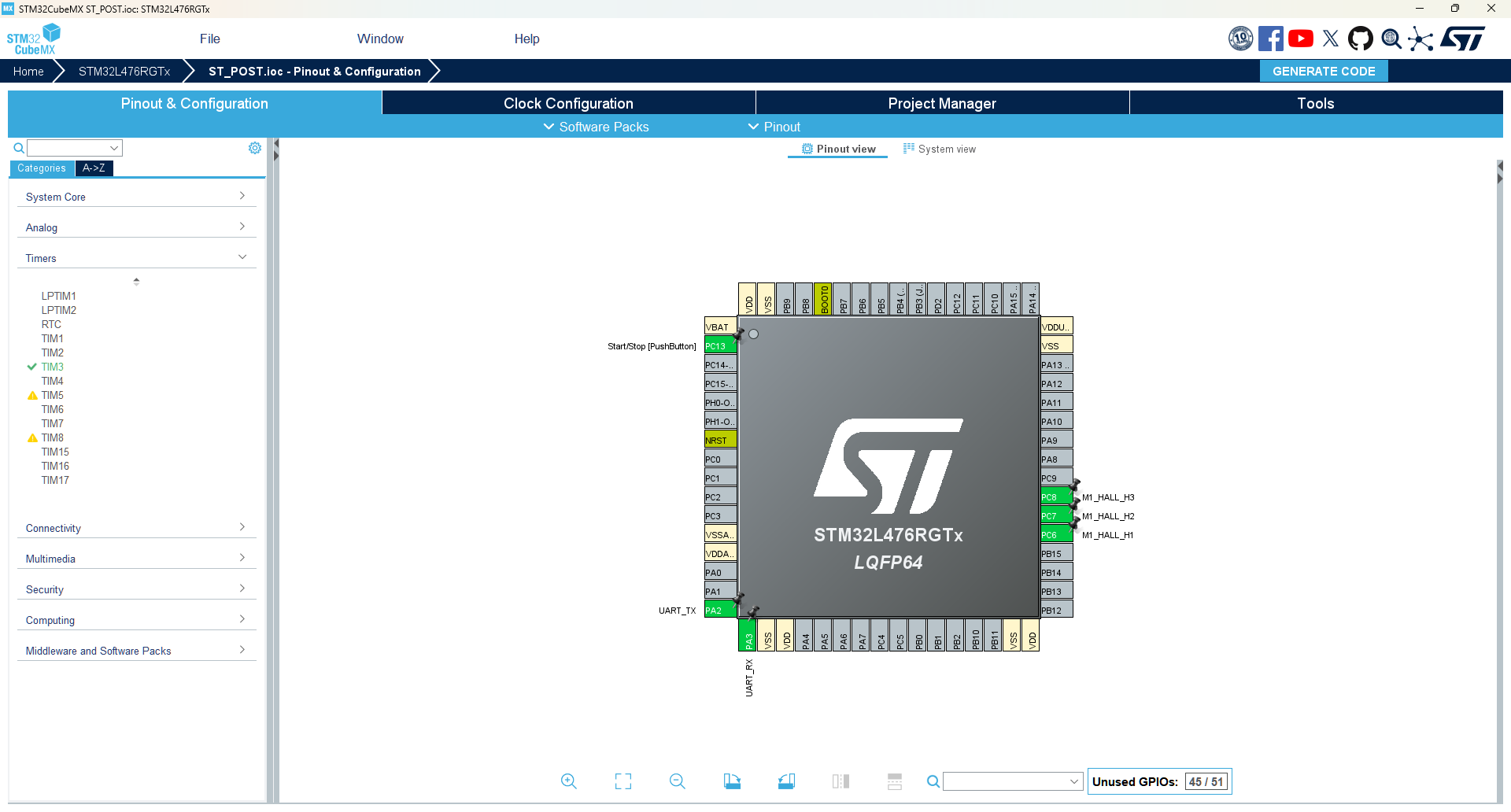
Task: Navigate Home via the breadcrumb link
Action: pos(28,71)
